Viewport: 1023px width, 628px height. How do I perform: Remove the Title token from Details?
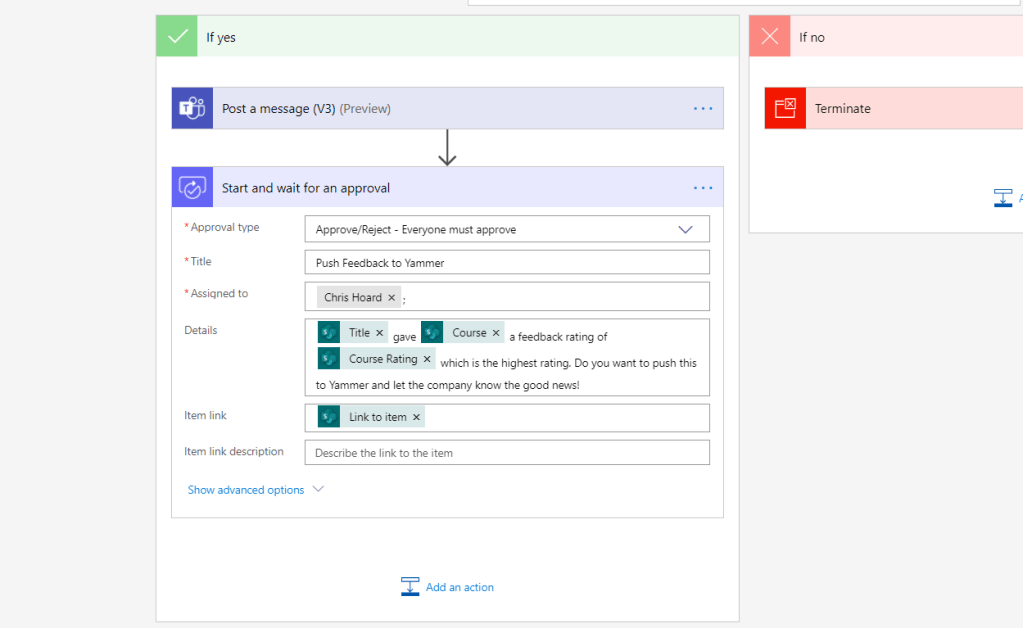tap(380, 333)
